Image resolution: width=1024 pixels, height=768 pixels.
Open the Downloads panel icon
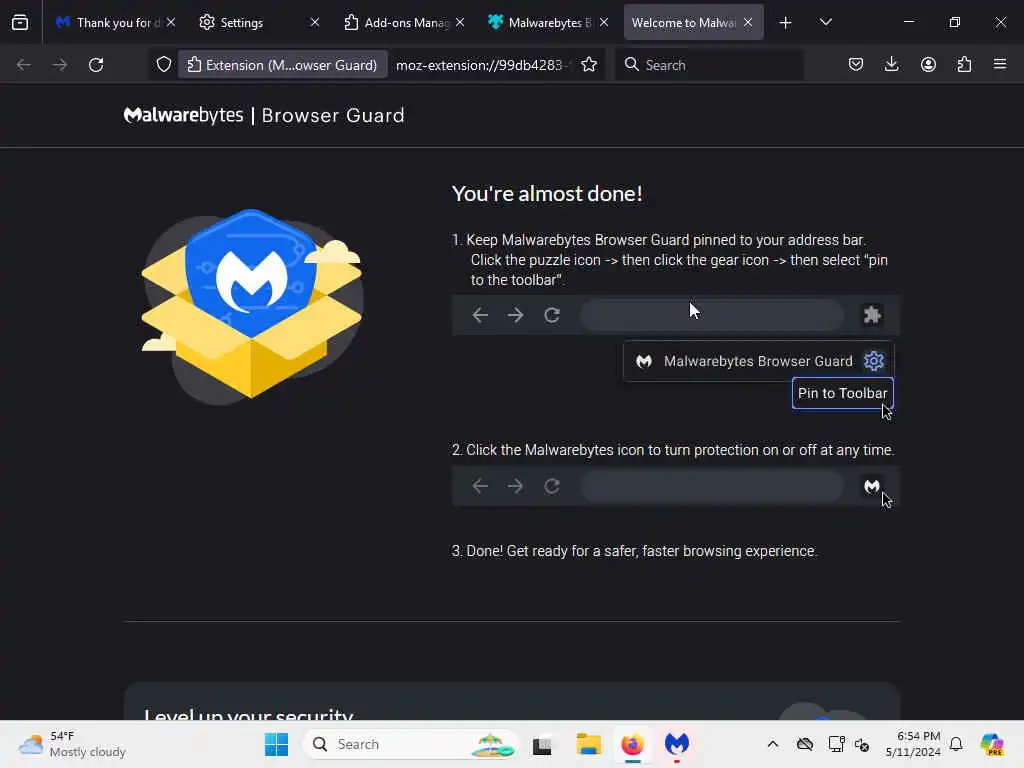tap(891, 64)
